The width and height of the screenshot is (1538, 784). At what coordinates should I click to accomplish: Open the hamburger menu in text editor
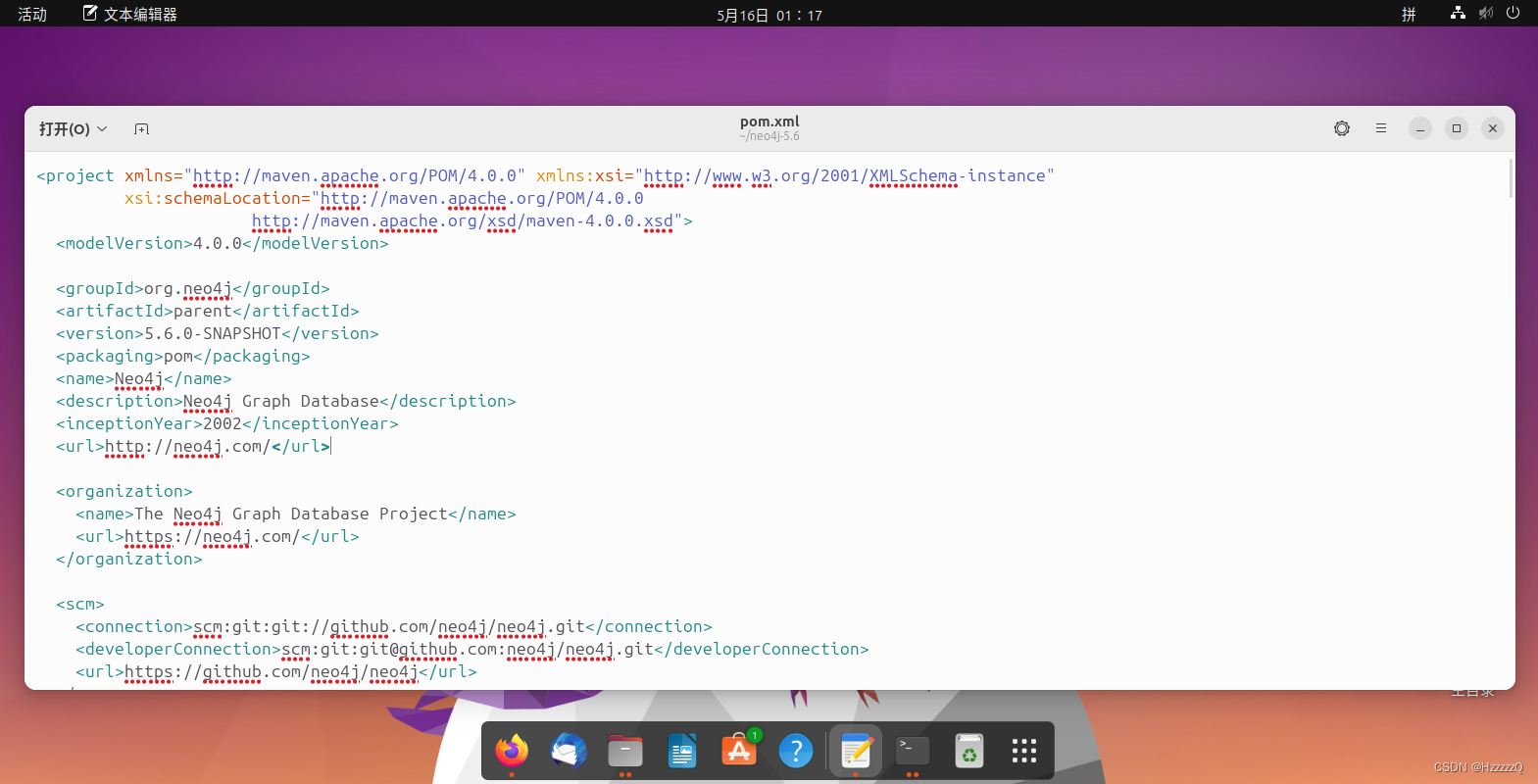pyautogui.click(x=1381, y=128)
